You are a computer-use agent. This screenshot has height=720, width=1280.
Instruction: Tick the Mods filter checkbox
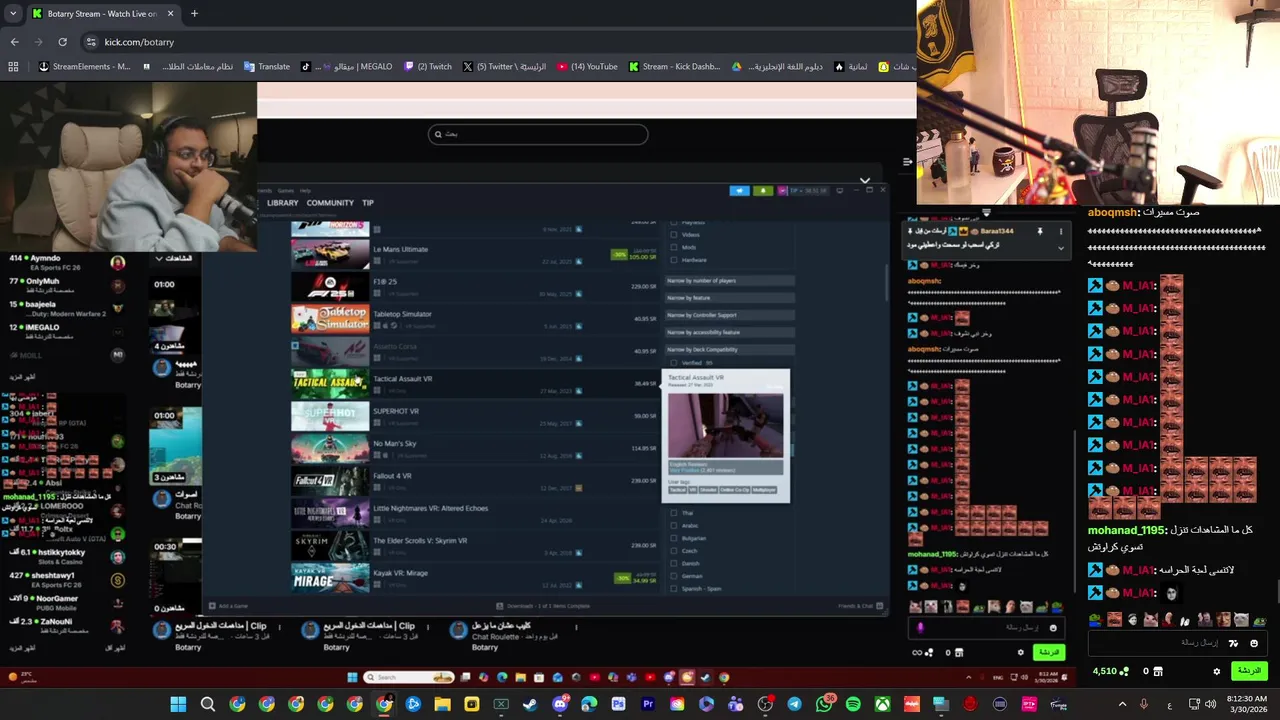point(674,247)
